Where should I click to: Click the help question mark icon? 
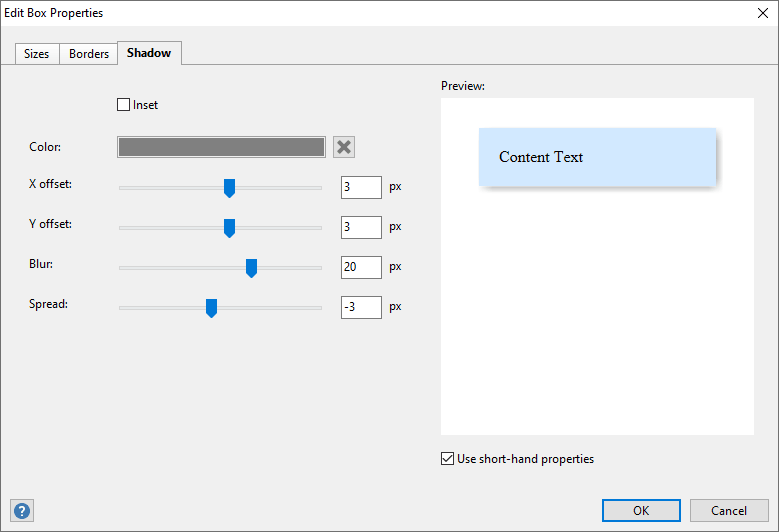22,511
